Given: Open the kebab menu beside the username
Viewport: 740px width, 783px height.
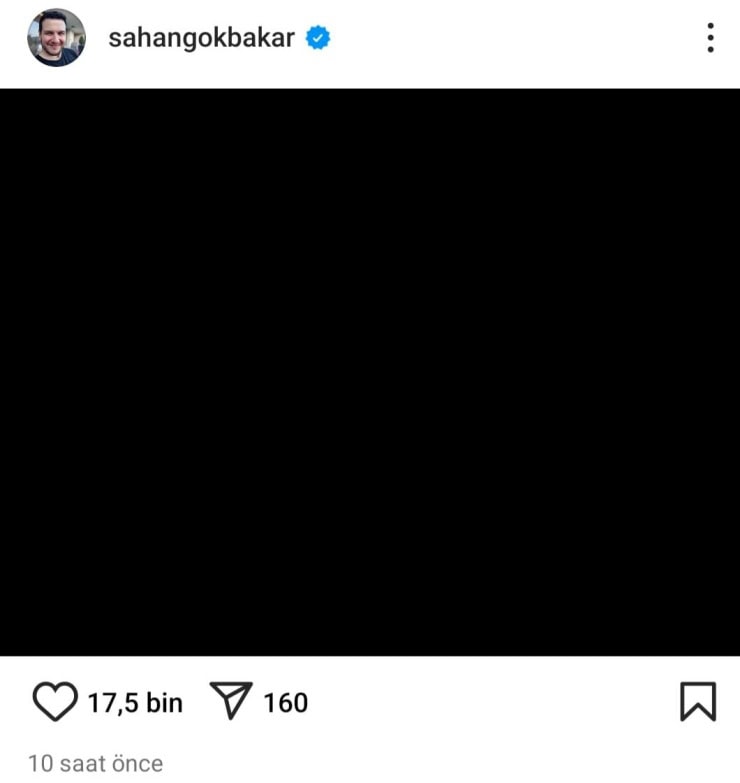Looking at the screenshot, I should coord(710,37).
